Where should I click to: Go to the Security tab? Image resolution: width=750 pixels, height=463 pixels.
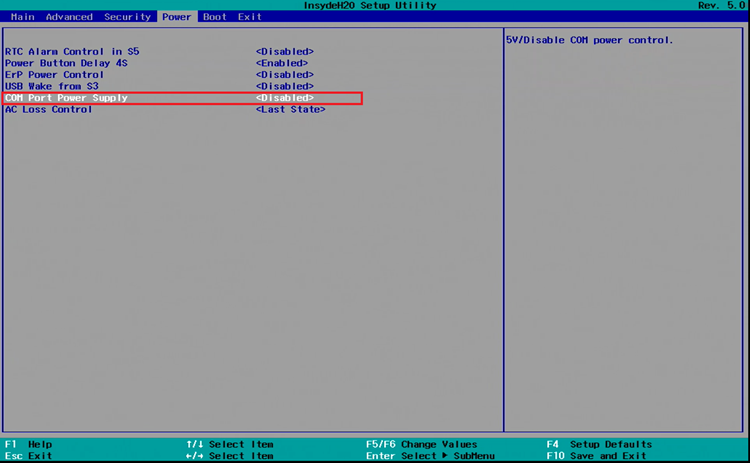pyautogui.click(x=127, y=17)
